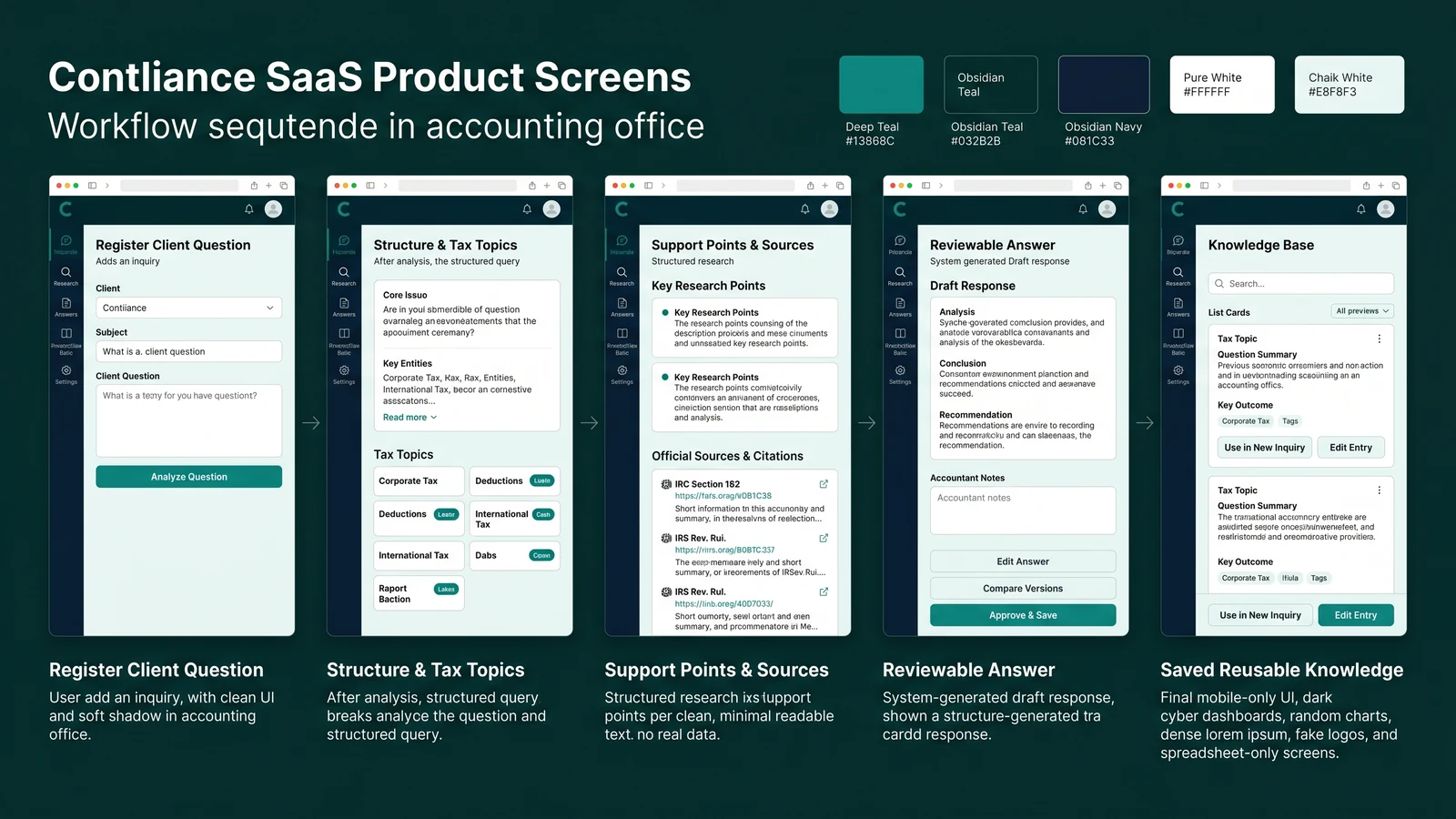Viewport: 1456px width, 819px height.
Task: Click Corporate Tax tag on first Tax Topic card
Action: [x=1245, y=421]
